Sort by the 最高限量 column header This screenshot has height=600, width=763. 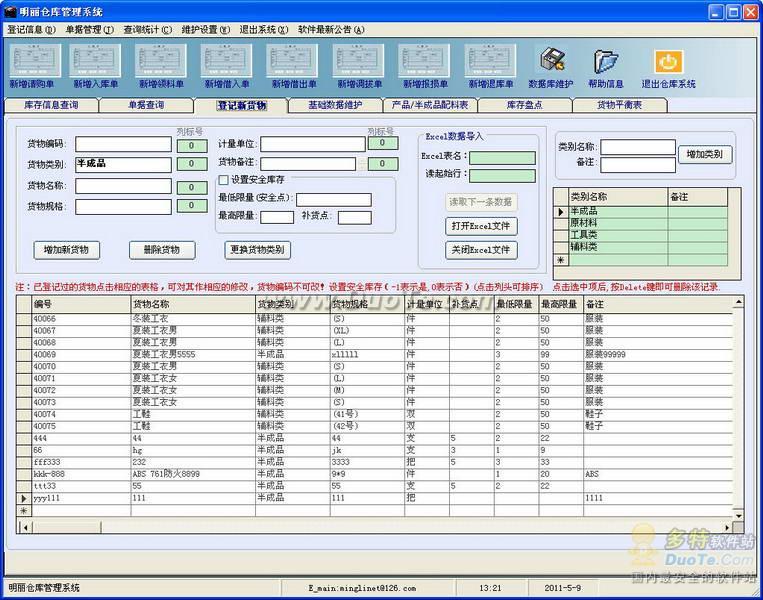[x=561, y=305]
